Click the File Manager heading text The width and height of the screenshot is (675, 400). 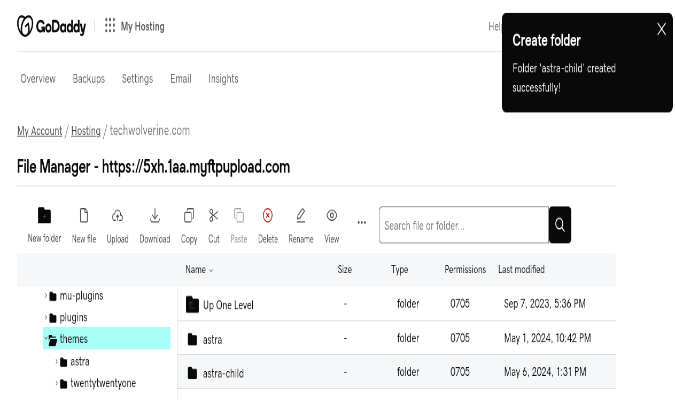tap(153, 167)
